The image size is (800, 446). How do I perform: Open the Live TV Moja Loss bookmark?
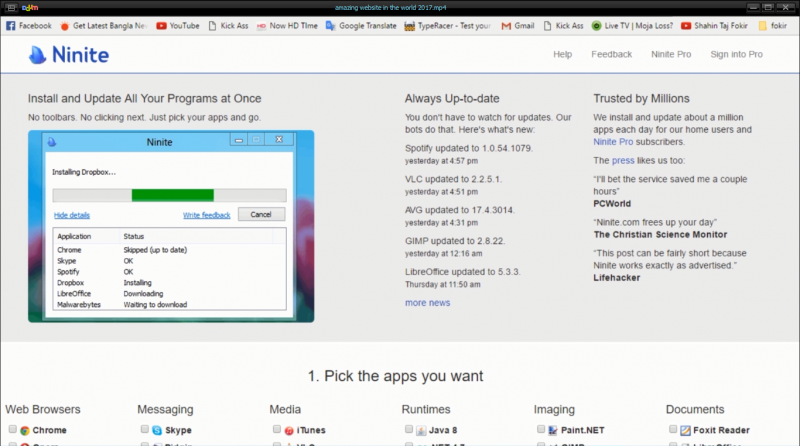tap(632, 26)
